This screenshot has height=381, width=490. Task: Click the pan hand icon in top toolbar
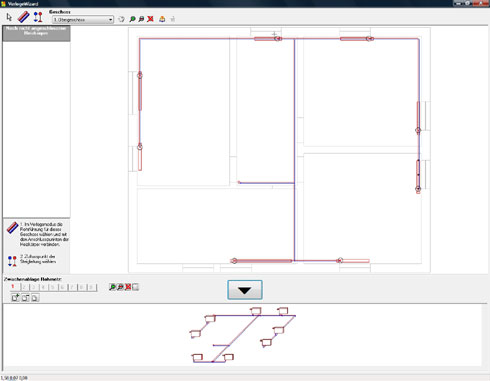(x=122, y=19)
